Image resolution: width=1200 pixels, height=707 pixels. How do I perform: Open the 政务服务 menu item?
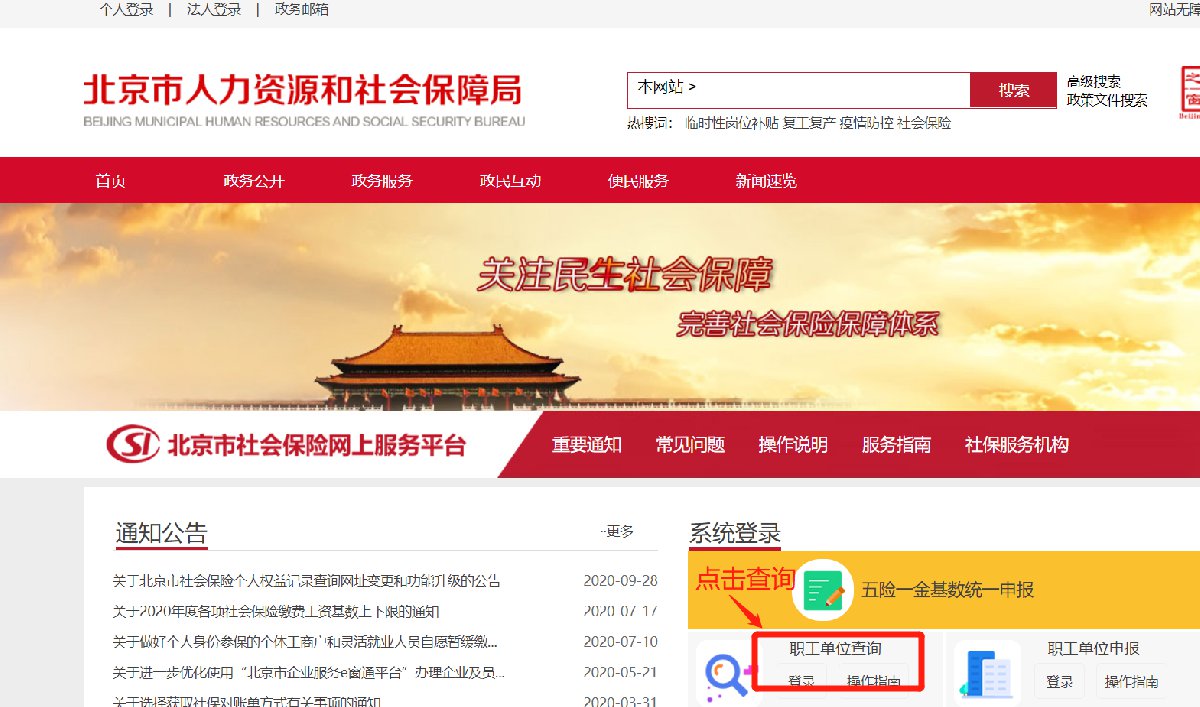382,181
